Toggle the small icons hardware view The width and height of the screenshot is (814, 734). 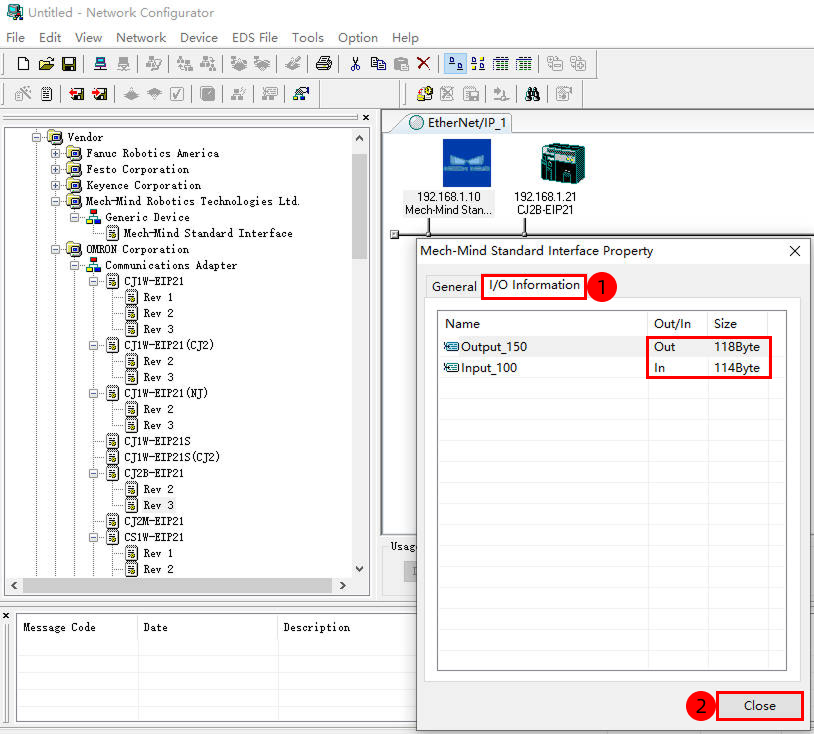pos(478,63)
